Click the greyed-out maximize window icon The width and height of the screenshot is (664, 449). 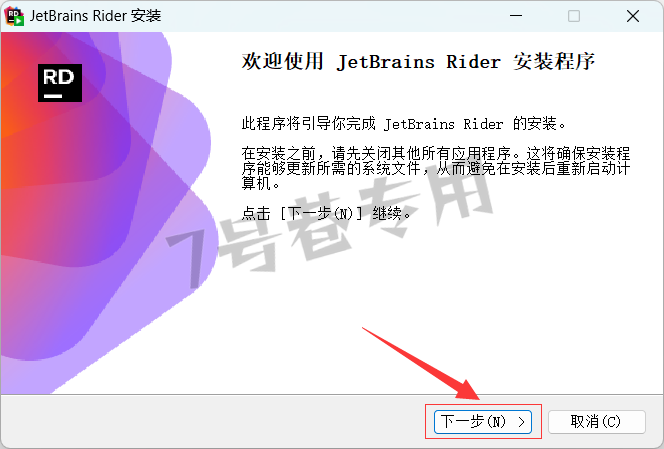point(574,16)
